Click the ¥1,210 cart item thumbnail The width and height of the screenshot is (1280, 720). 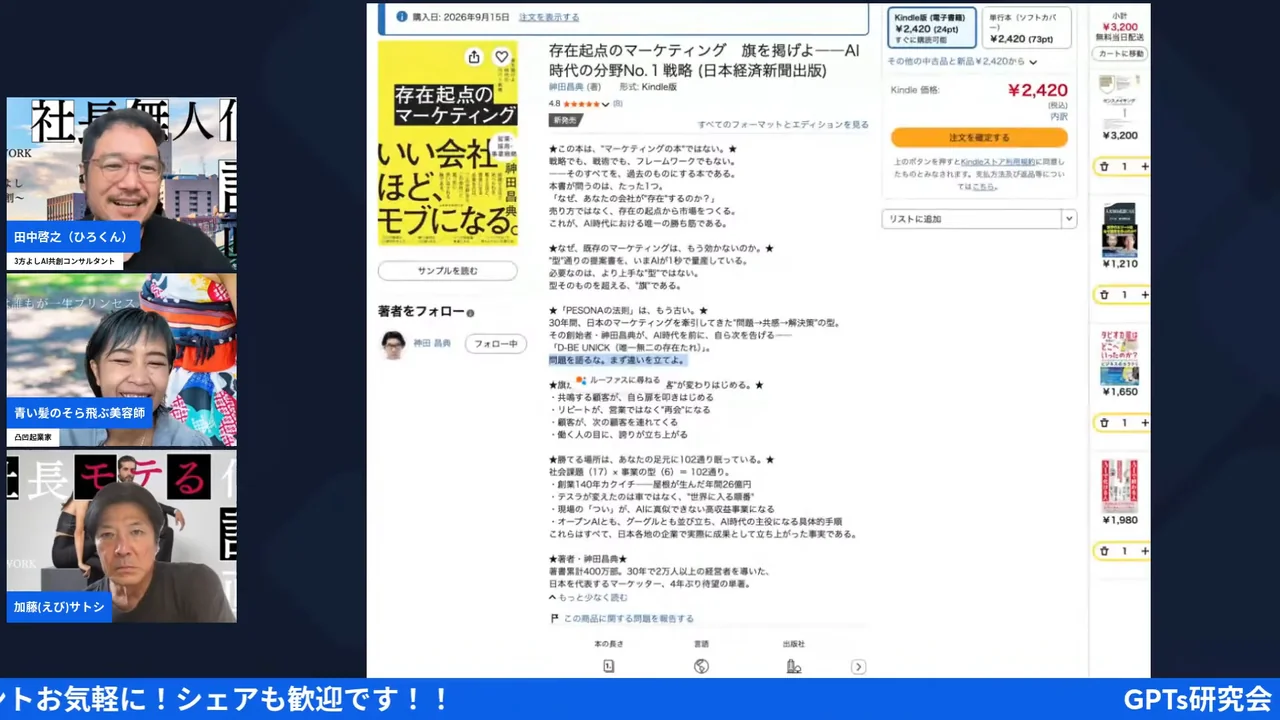point(1119,228)
